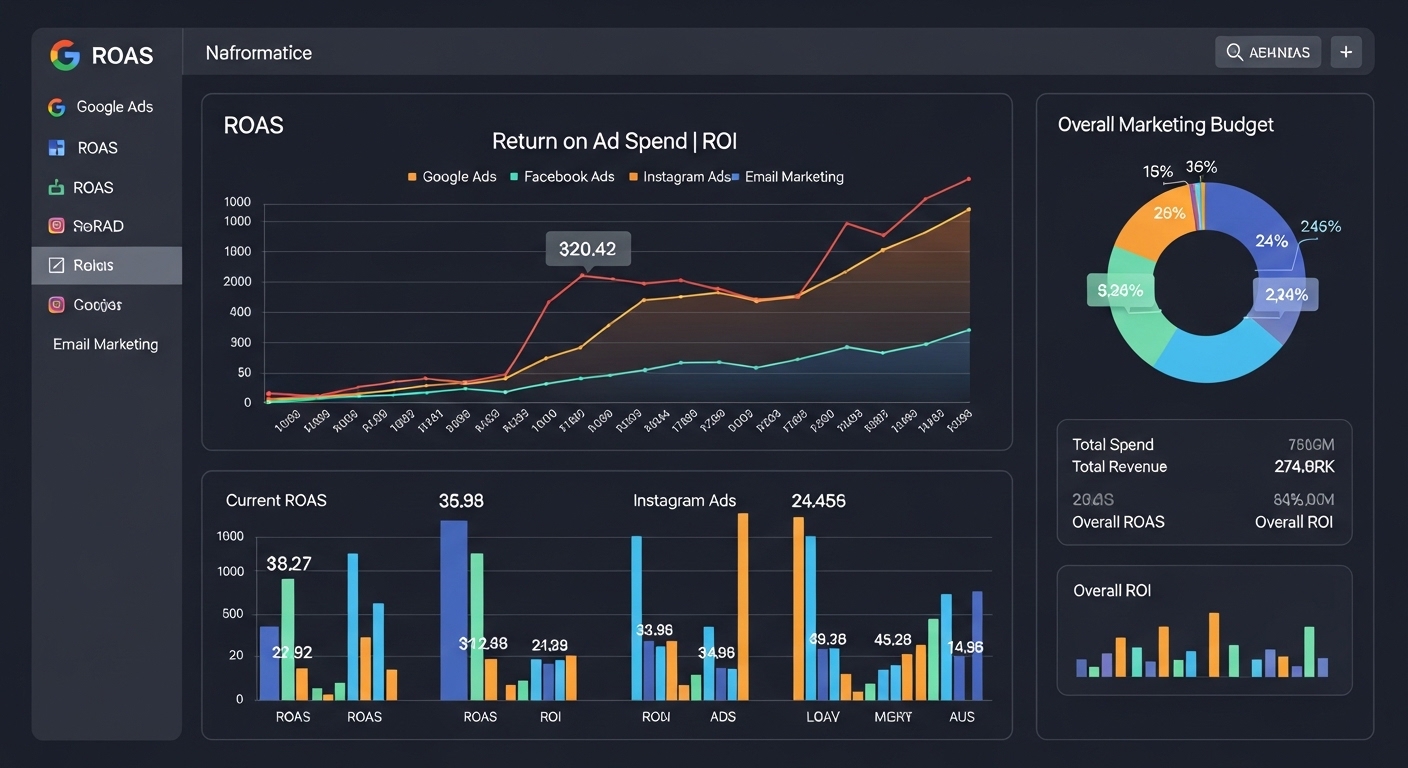Click the AUS axis label under the bars
Image resolution: width=1408 pixels, height=768 pixels.
[x=962, y=717]
